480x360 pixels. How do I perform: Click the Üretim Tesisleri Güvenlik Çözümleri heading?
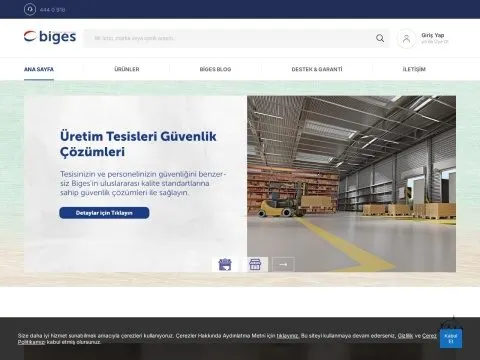pos(138,144)
